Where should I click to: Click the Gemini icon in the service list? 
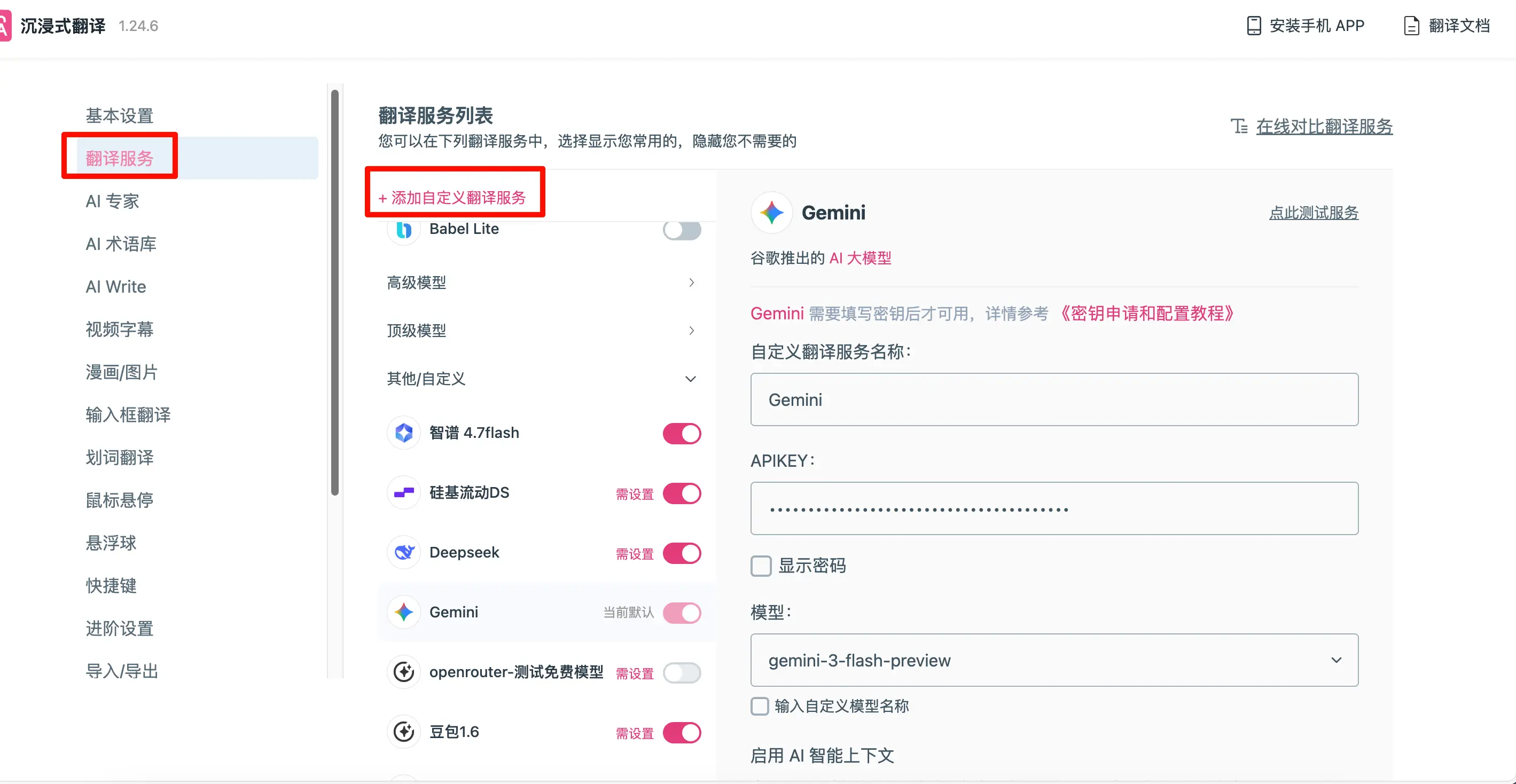tap(404, 612)
